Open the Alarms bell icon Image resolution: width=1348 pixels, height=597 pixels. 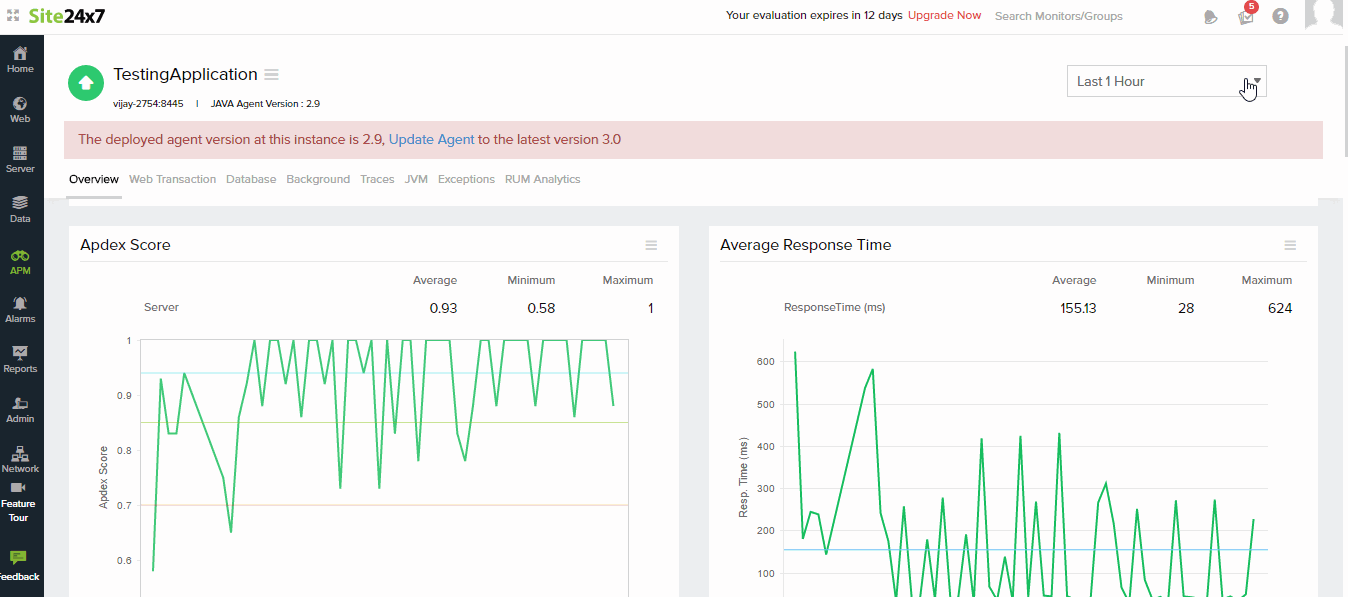(x=20, y=304)
